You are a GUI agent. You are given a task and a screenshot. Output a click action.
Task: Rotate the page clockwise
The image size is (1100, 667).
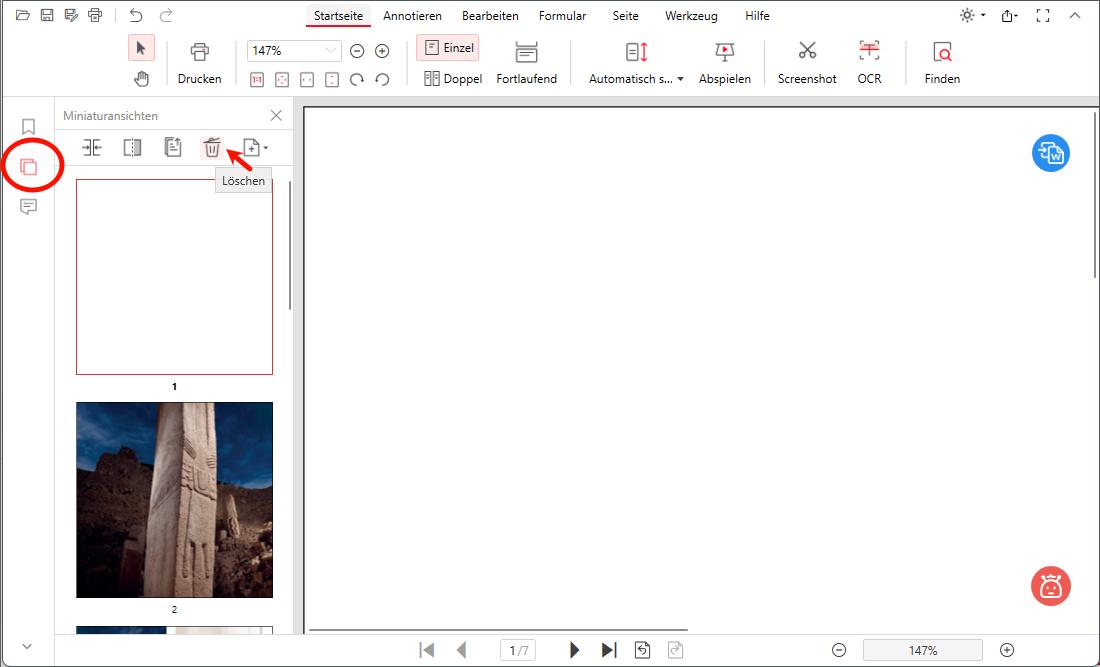pyautogui.click(x=357, y=79)
